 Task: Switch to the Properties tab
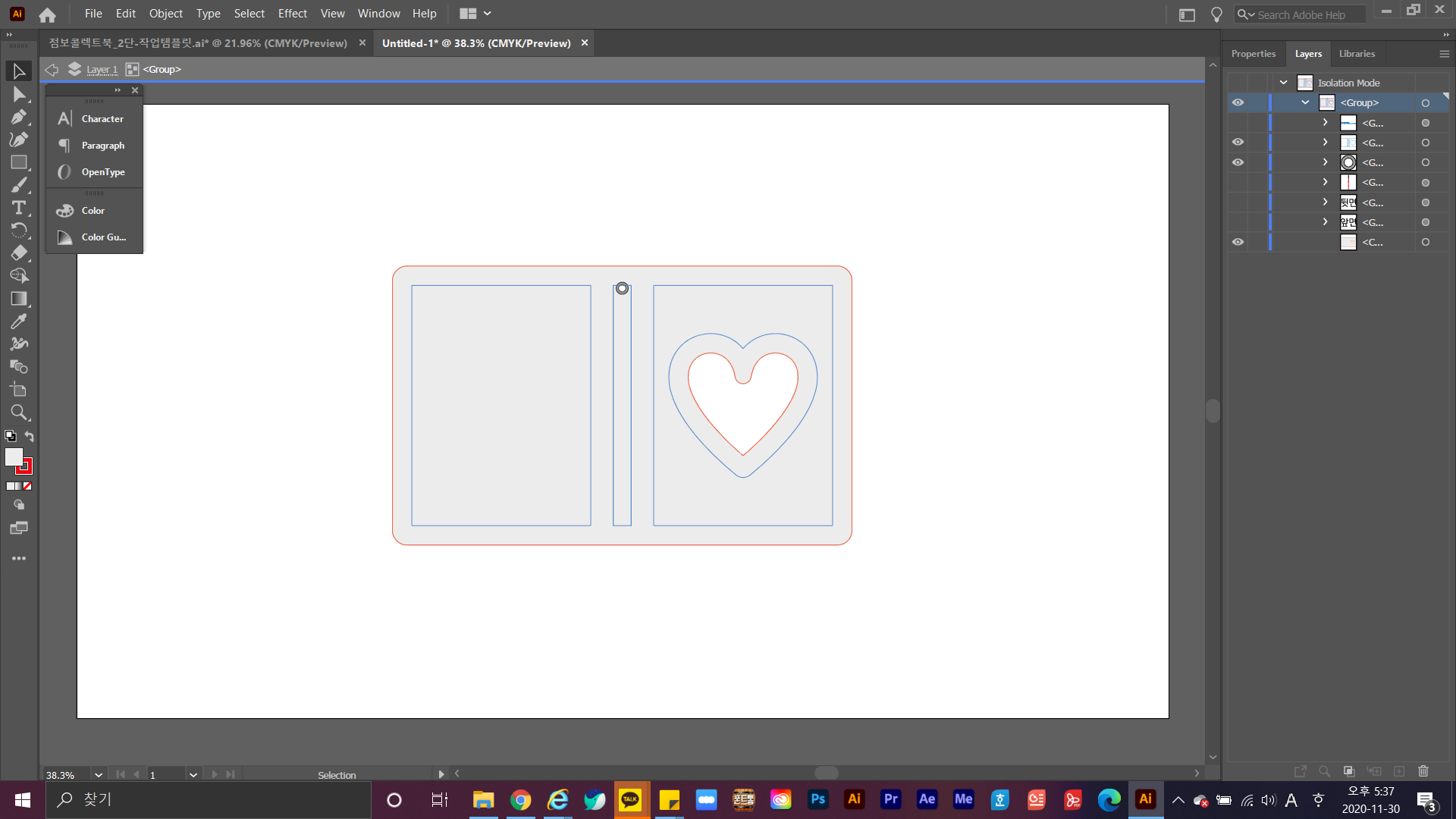1253,54
